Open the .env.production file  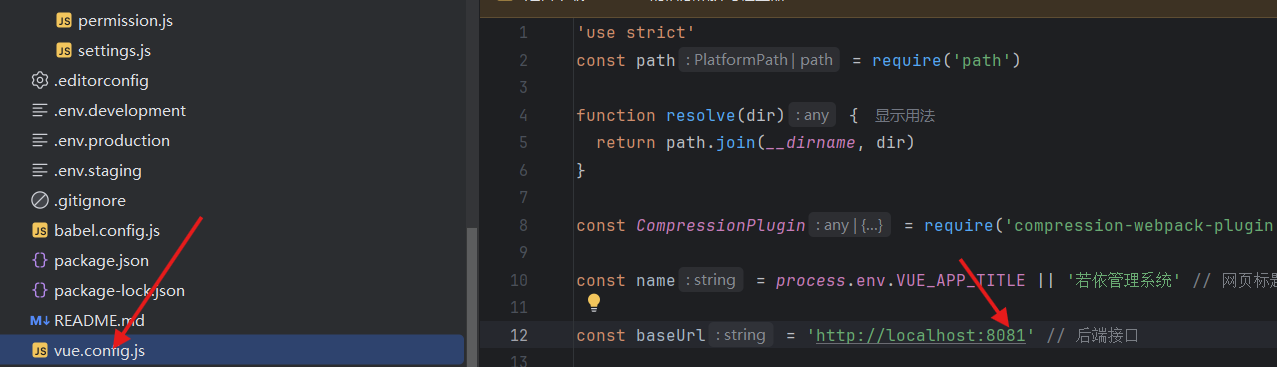pos(112,140)
